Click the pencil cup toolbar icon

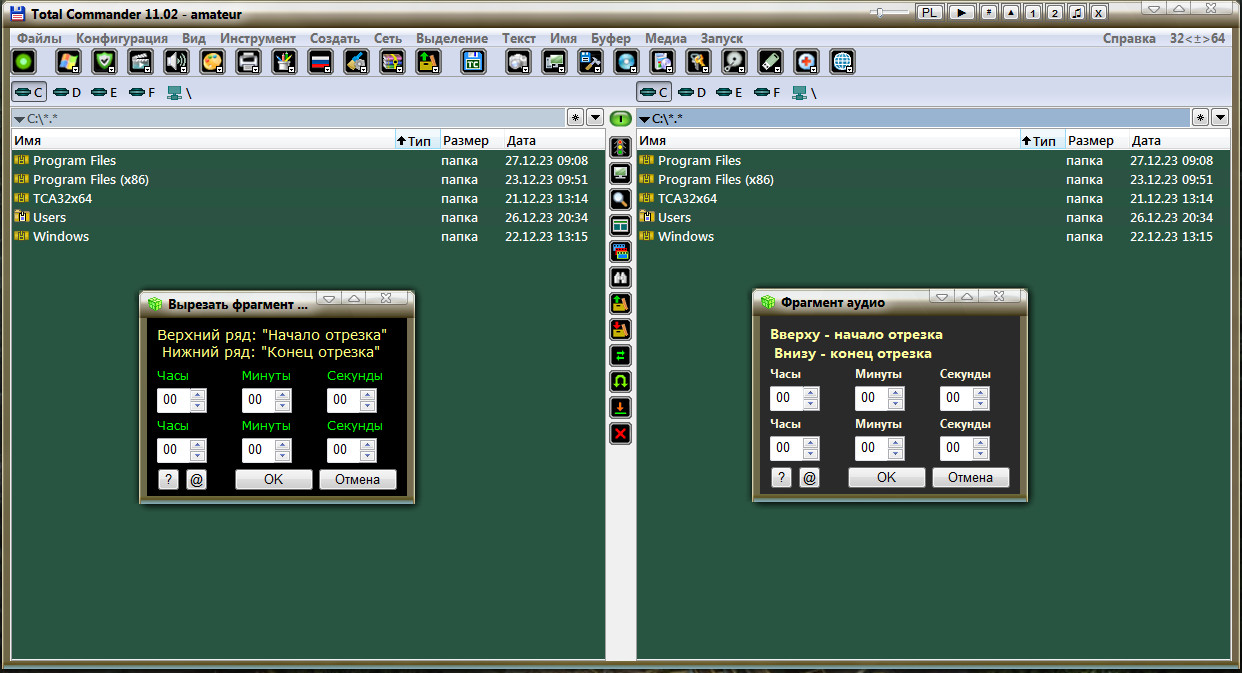(284, 62)
